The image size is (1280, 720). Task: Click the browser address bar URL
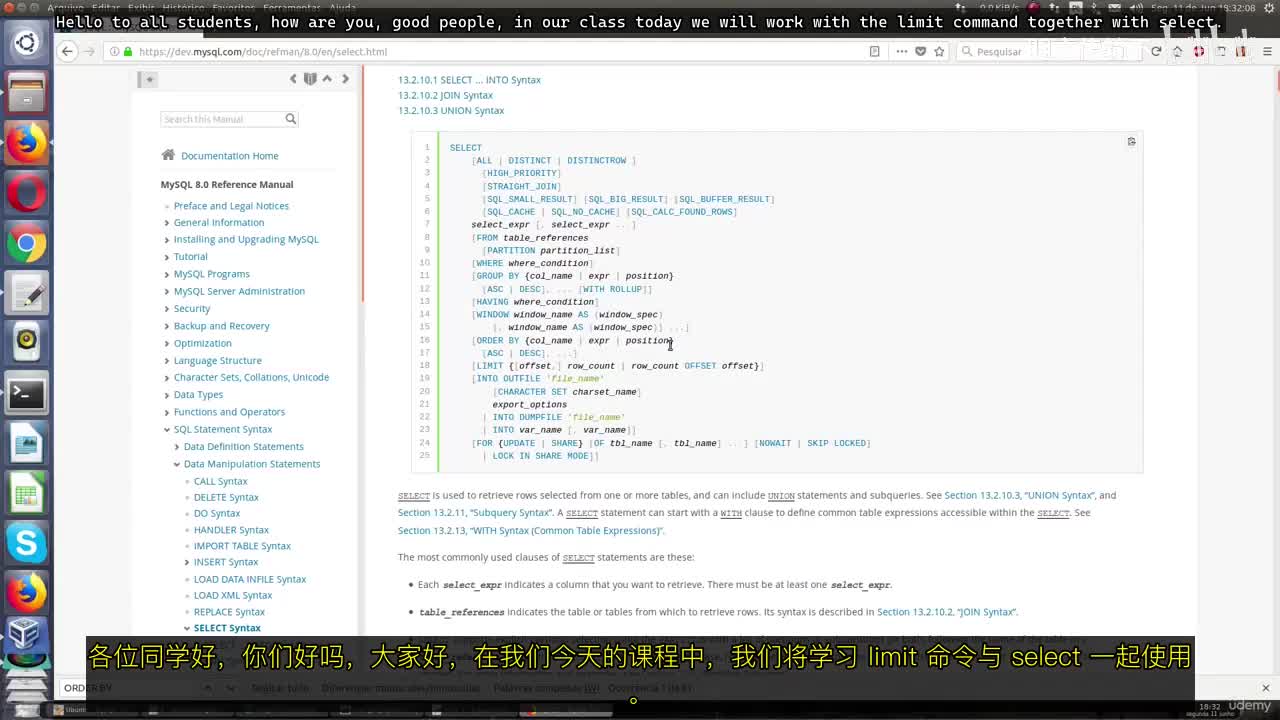tap(263, 52)
